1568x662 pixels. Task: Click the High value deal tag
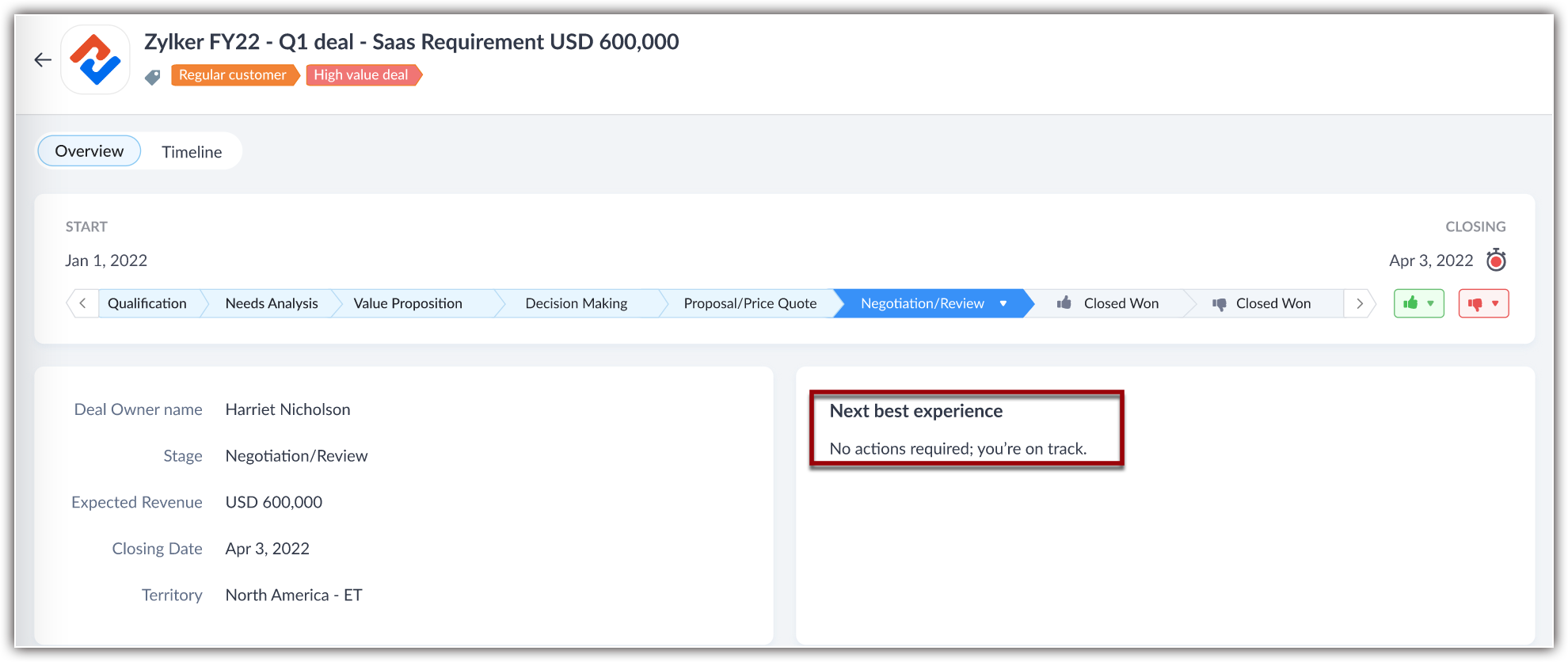363,75
